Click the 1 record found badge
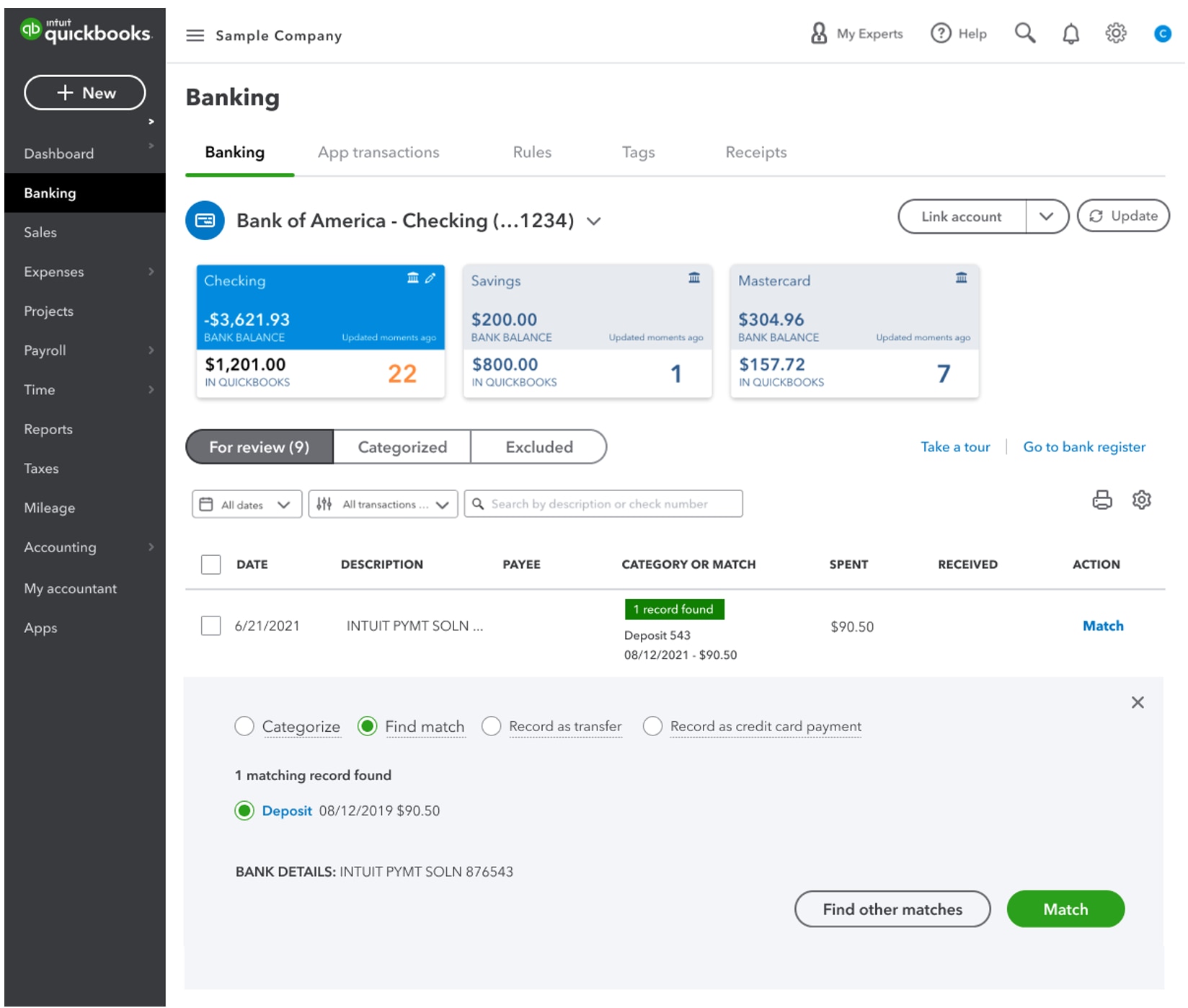 tap(674, 609)
